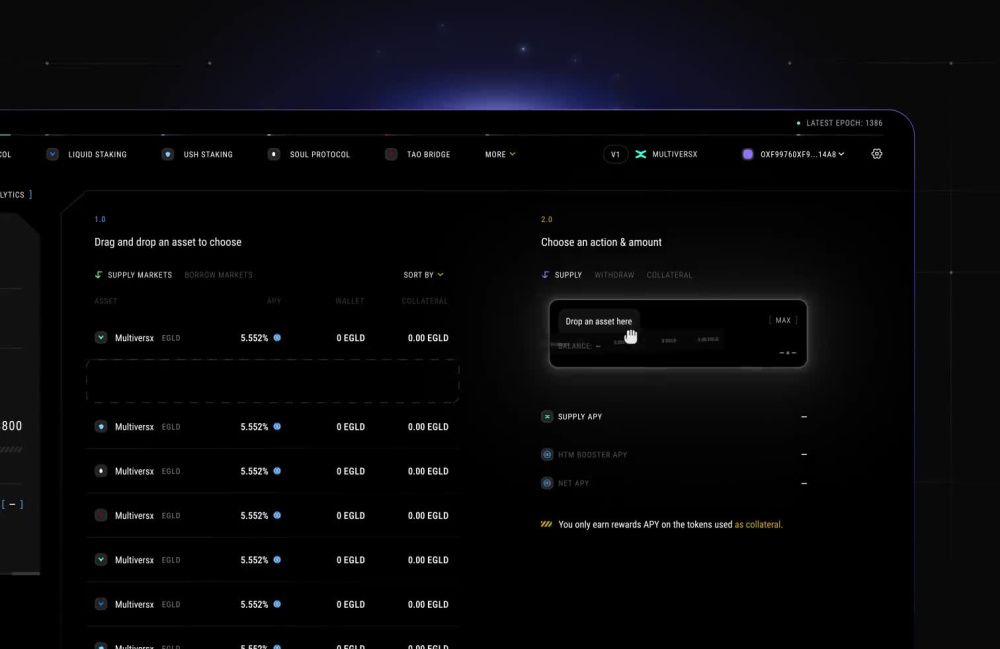Click the purple Supply action arrow icon

[545, 275]
